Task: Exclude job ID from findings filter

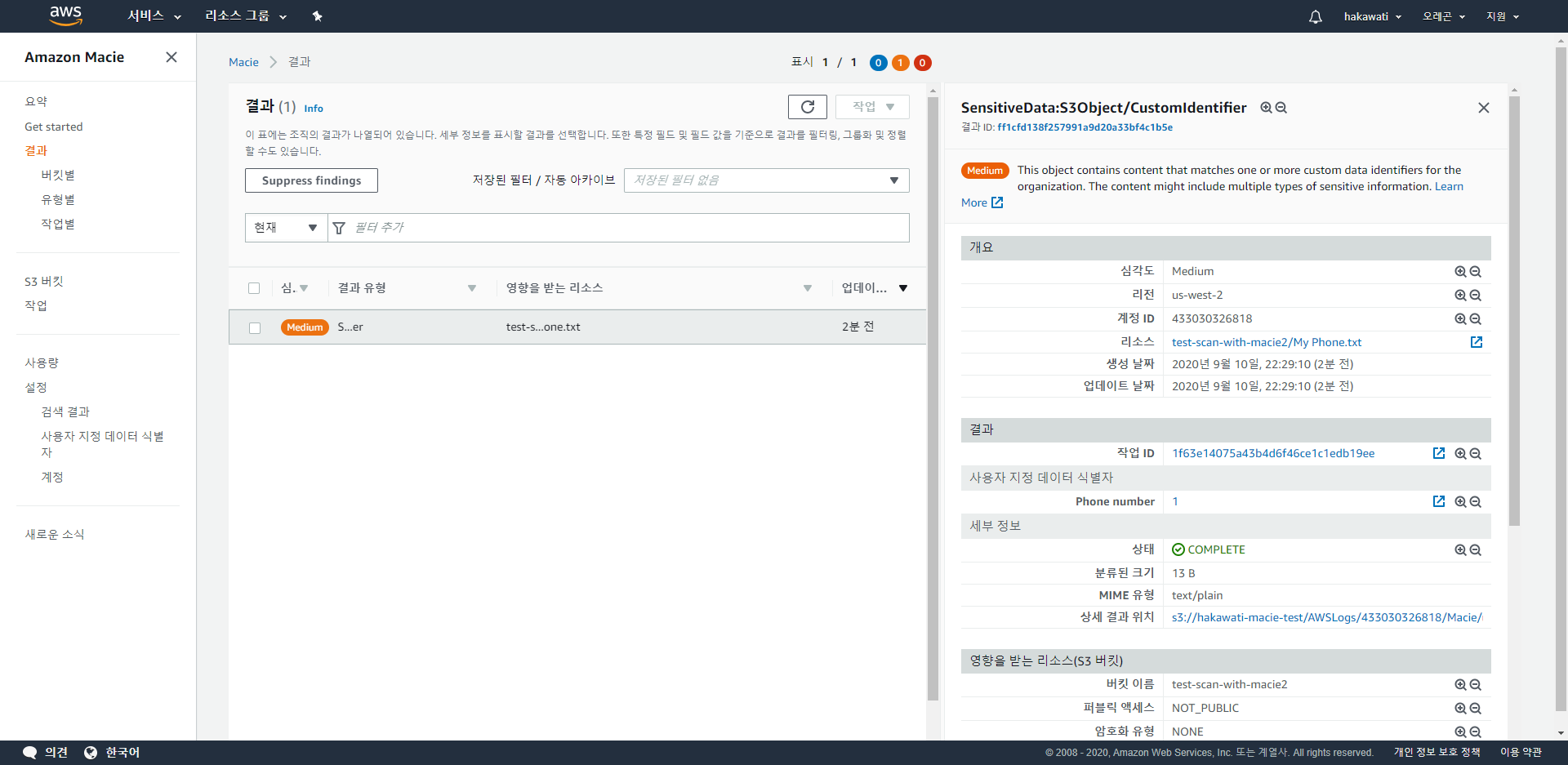Action: 1476,454
